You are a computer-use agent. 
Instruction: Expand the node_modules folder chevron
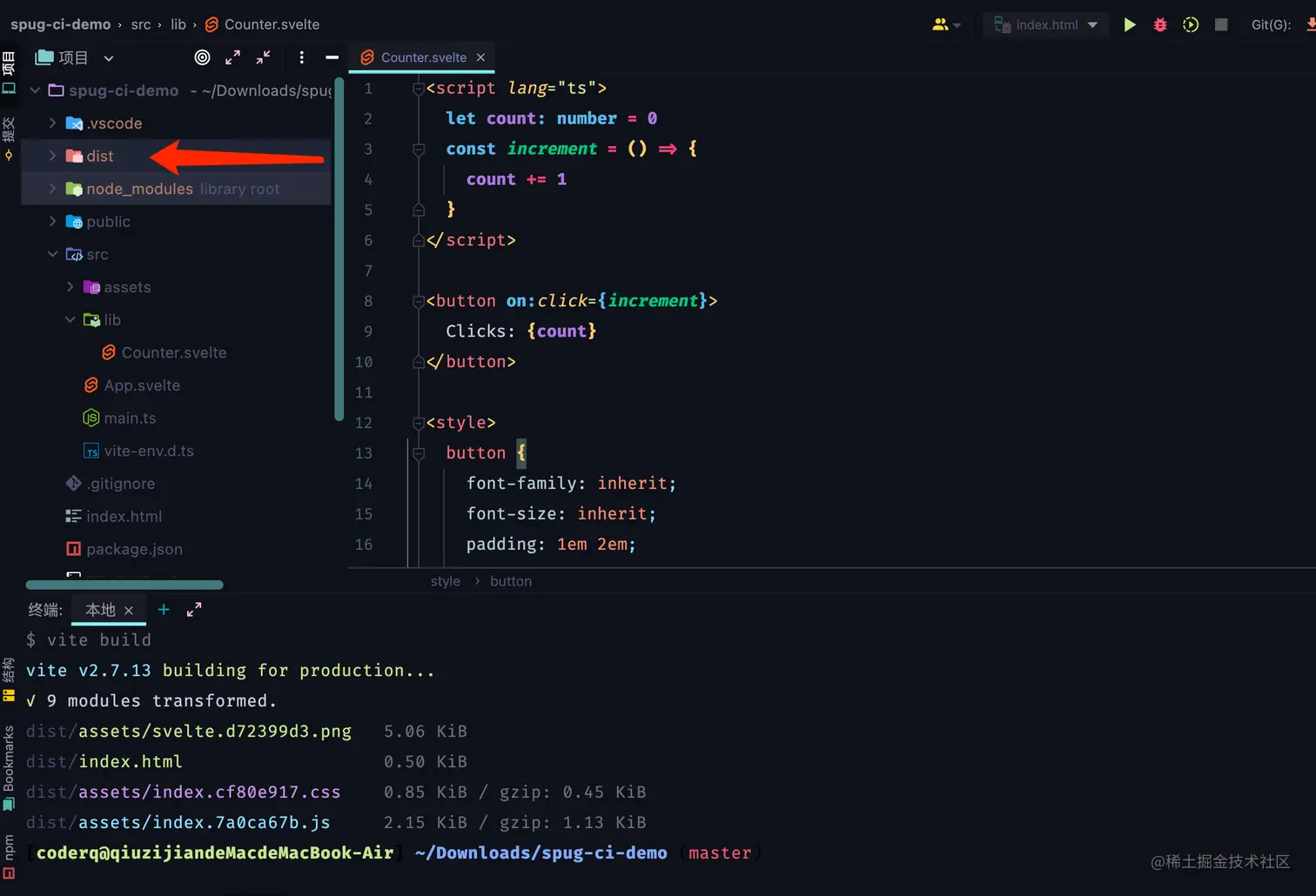point(52,189)
